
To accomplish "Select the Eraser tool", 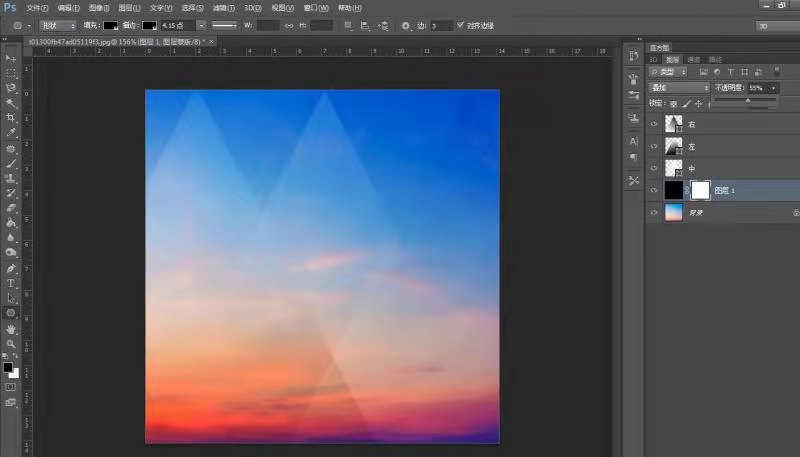I will tap(11, 208).
